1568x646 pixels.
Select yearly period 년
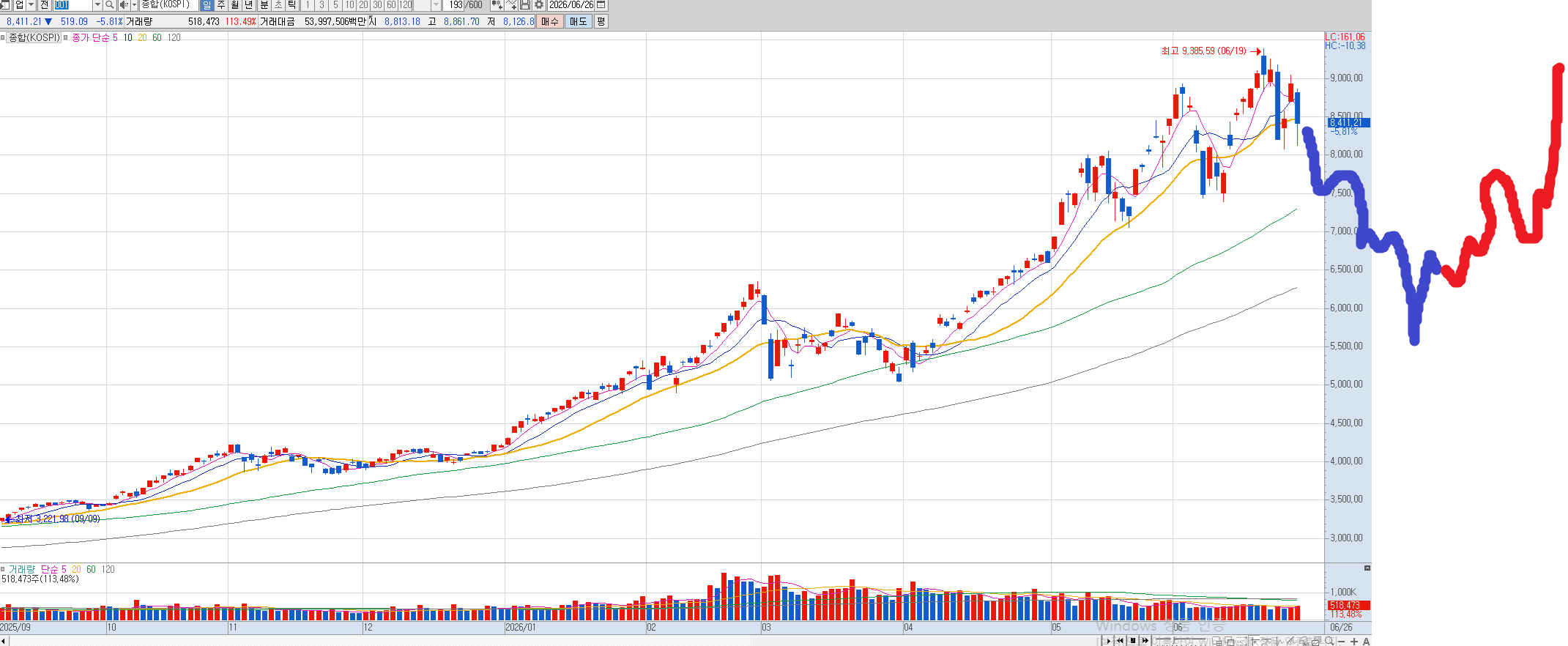(248, 5)
